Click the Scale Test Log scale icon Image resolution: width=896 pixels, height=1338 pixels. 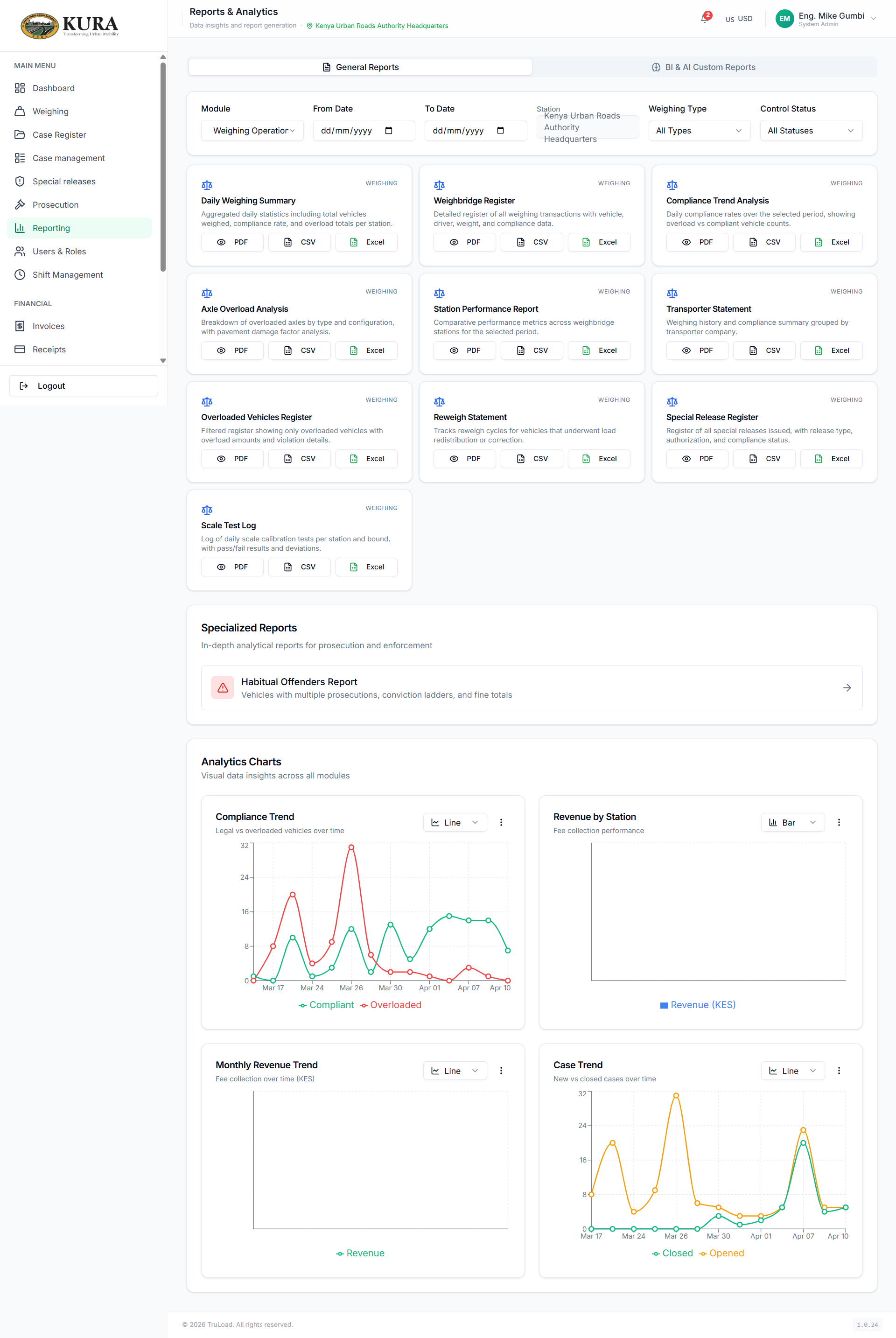(207, 510)
